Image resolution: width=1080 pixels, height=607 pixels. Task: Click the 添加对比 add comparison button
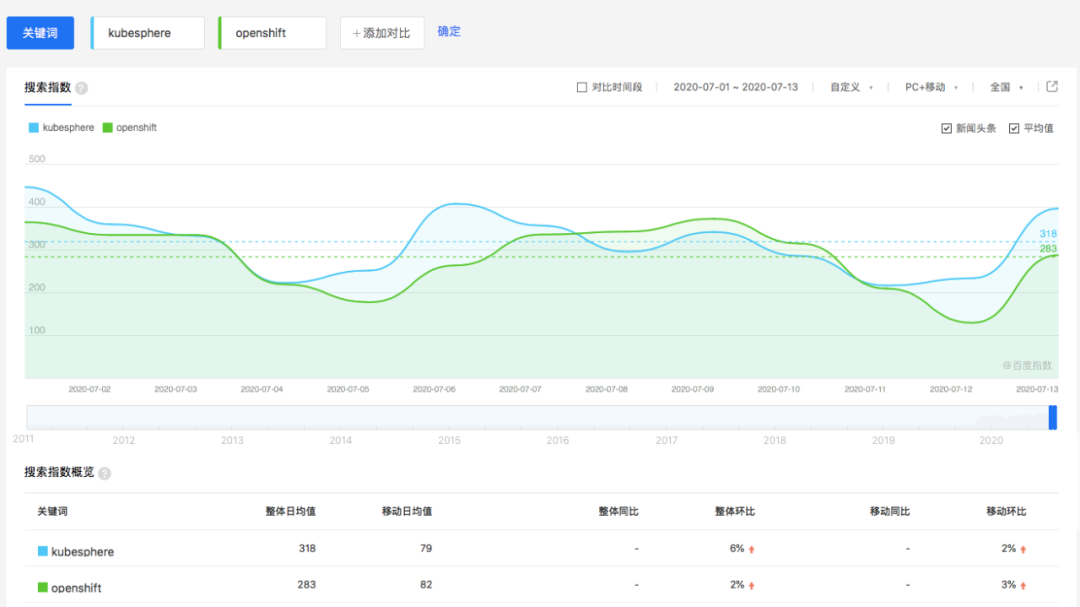[x=382, y=33]
